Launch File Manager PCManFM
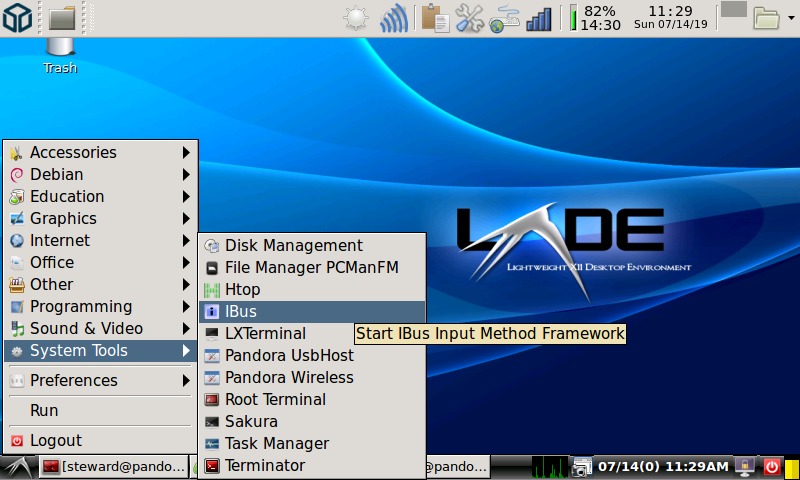800x480 pixels. (312, 267)
